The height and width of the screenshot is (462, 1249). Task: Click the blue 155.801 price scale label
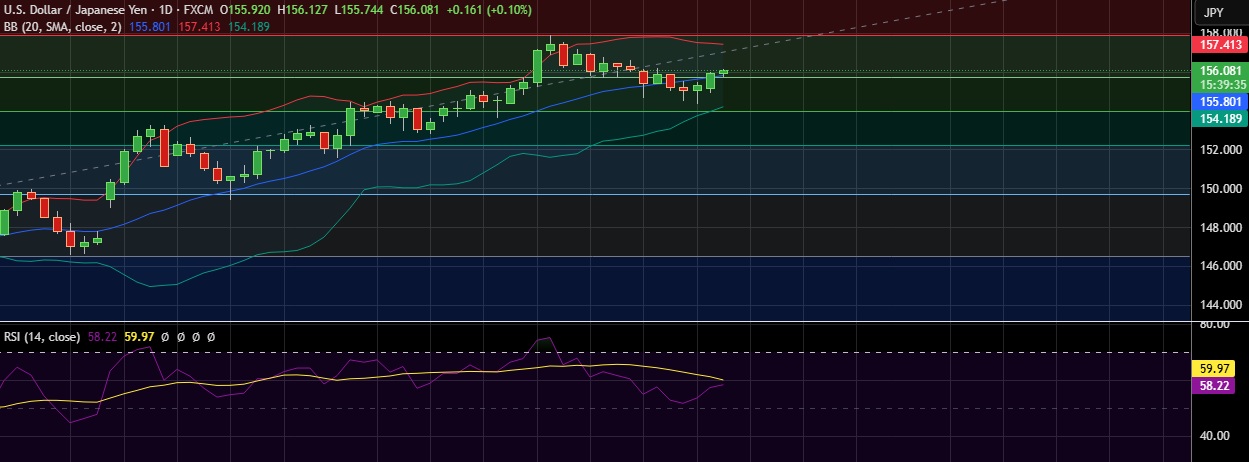[1221, 102]
